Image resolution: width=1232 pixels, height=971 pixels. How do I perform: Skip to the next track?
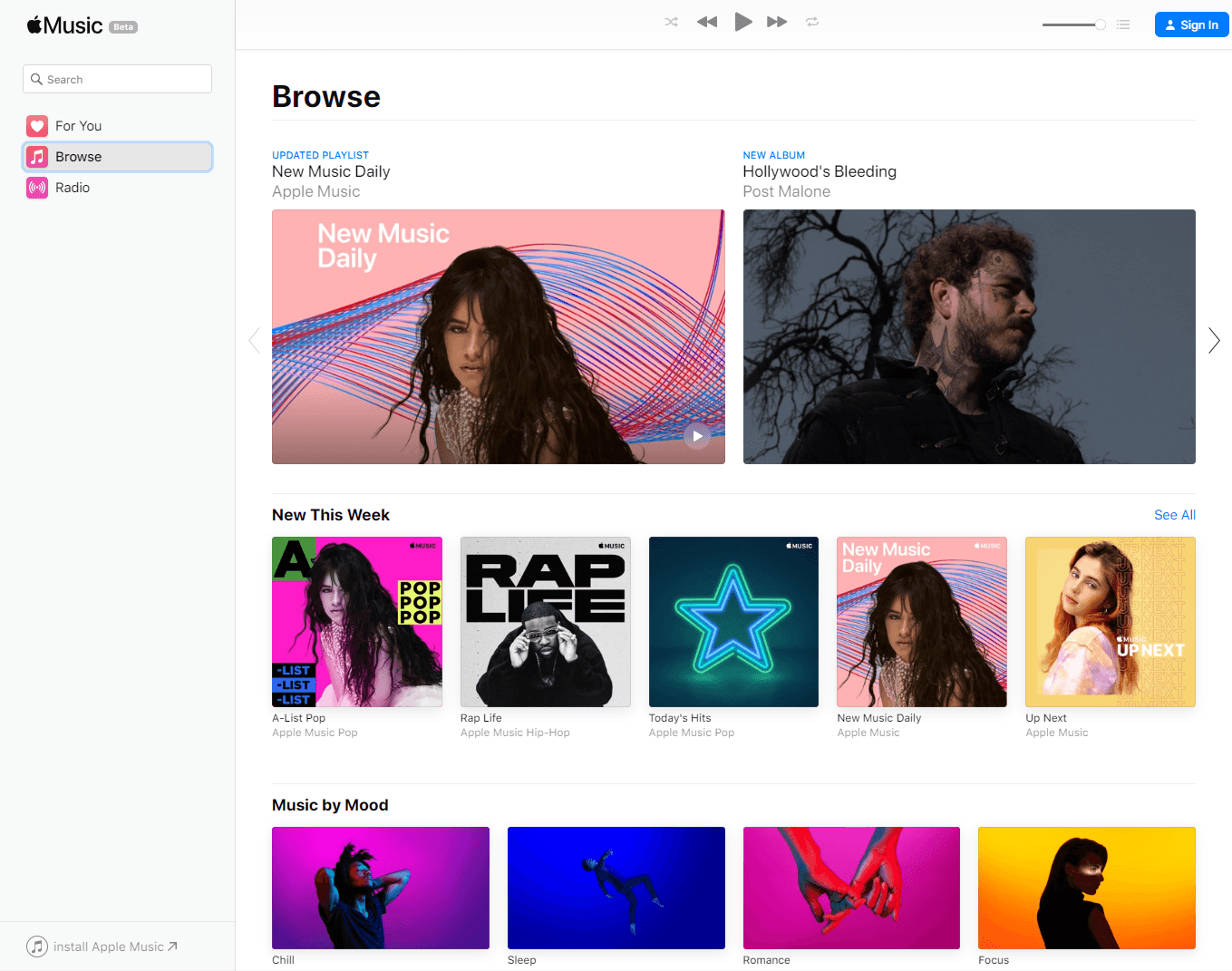[777, 22]
